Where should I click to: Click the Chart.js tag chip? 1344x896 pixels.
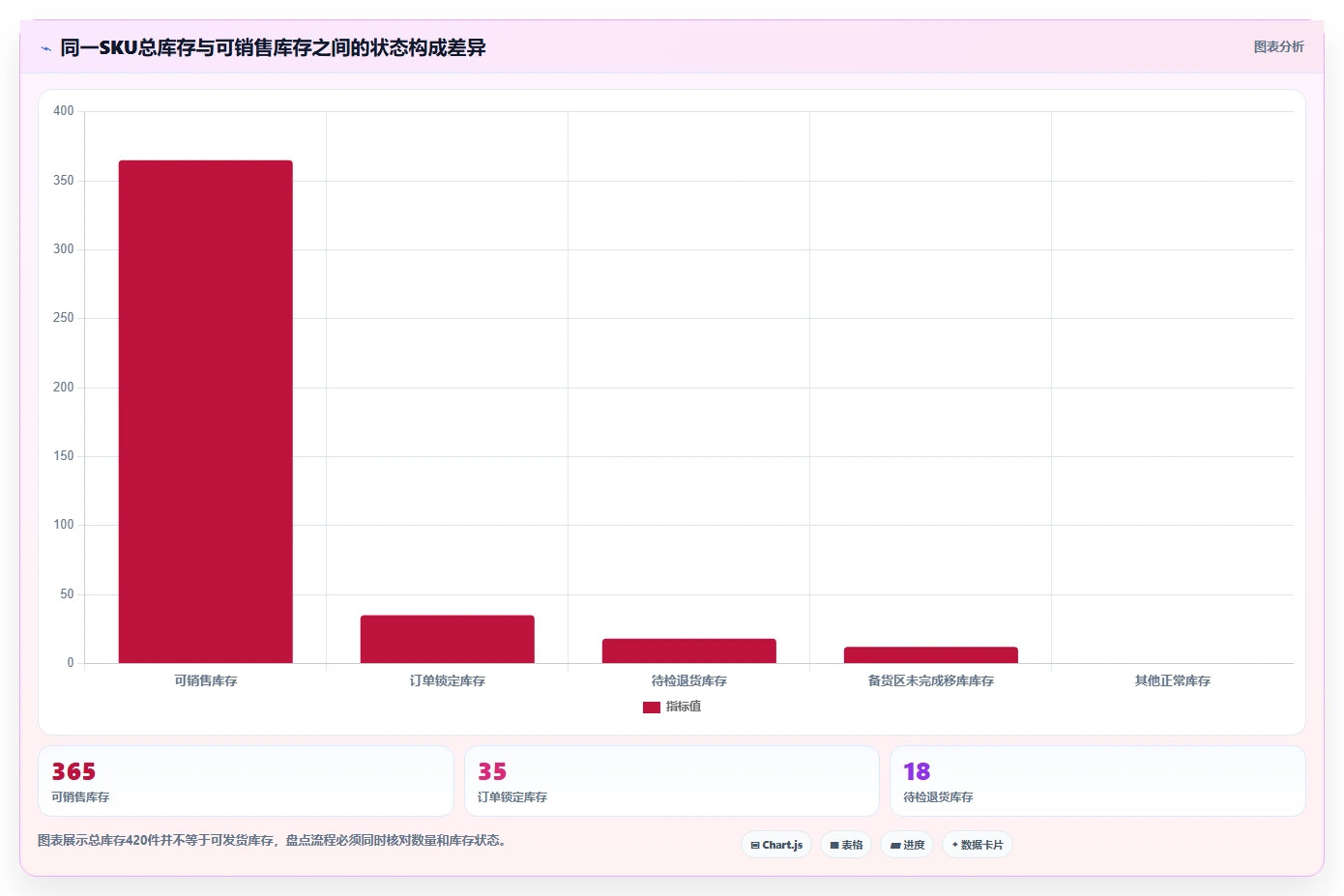(x=776, y=845)
